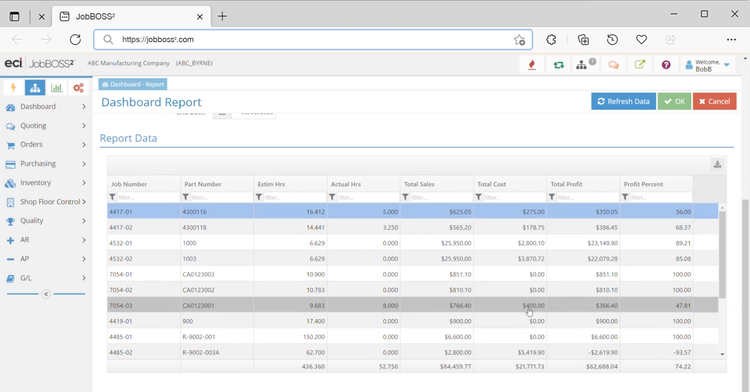This screenshot has height=392, width=750.
Task: Sort by Job Number column header
Action: (x=143, y=184)
